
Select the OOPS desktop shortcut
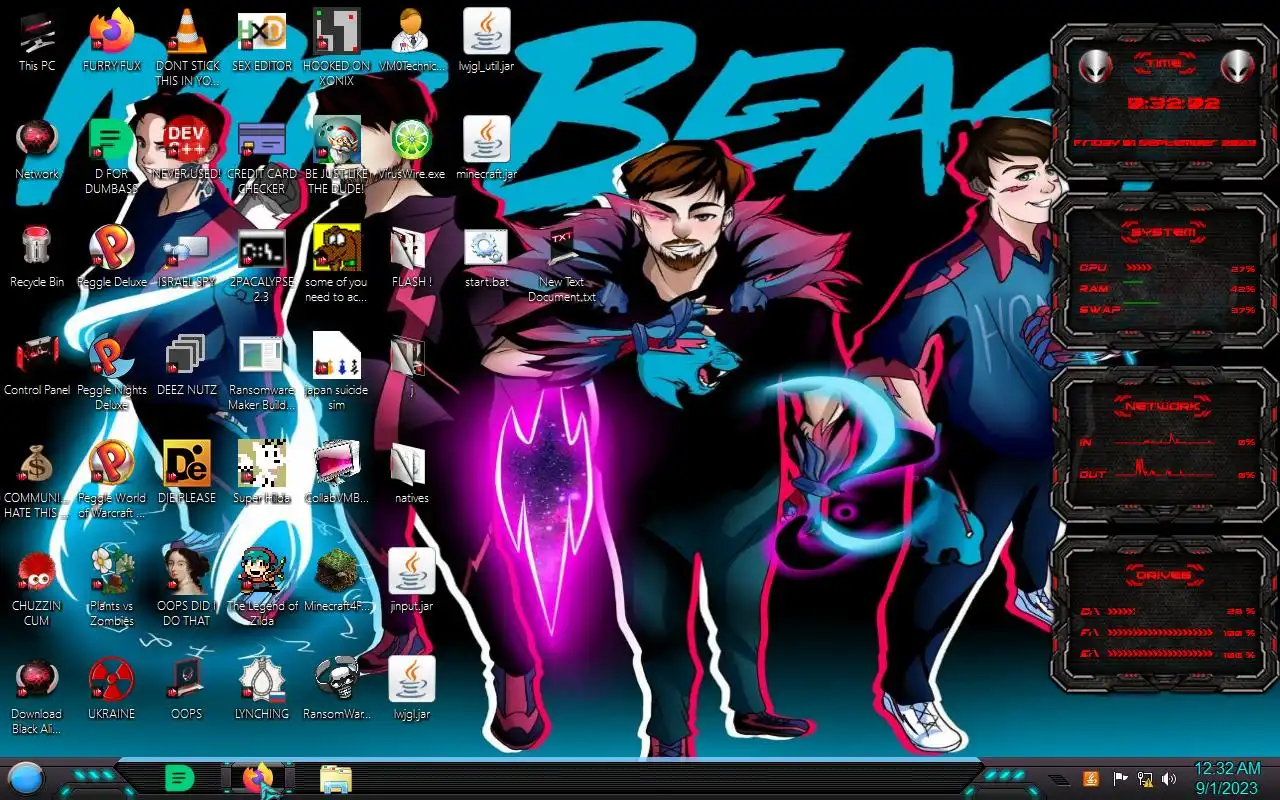(187, 689)
